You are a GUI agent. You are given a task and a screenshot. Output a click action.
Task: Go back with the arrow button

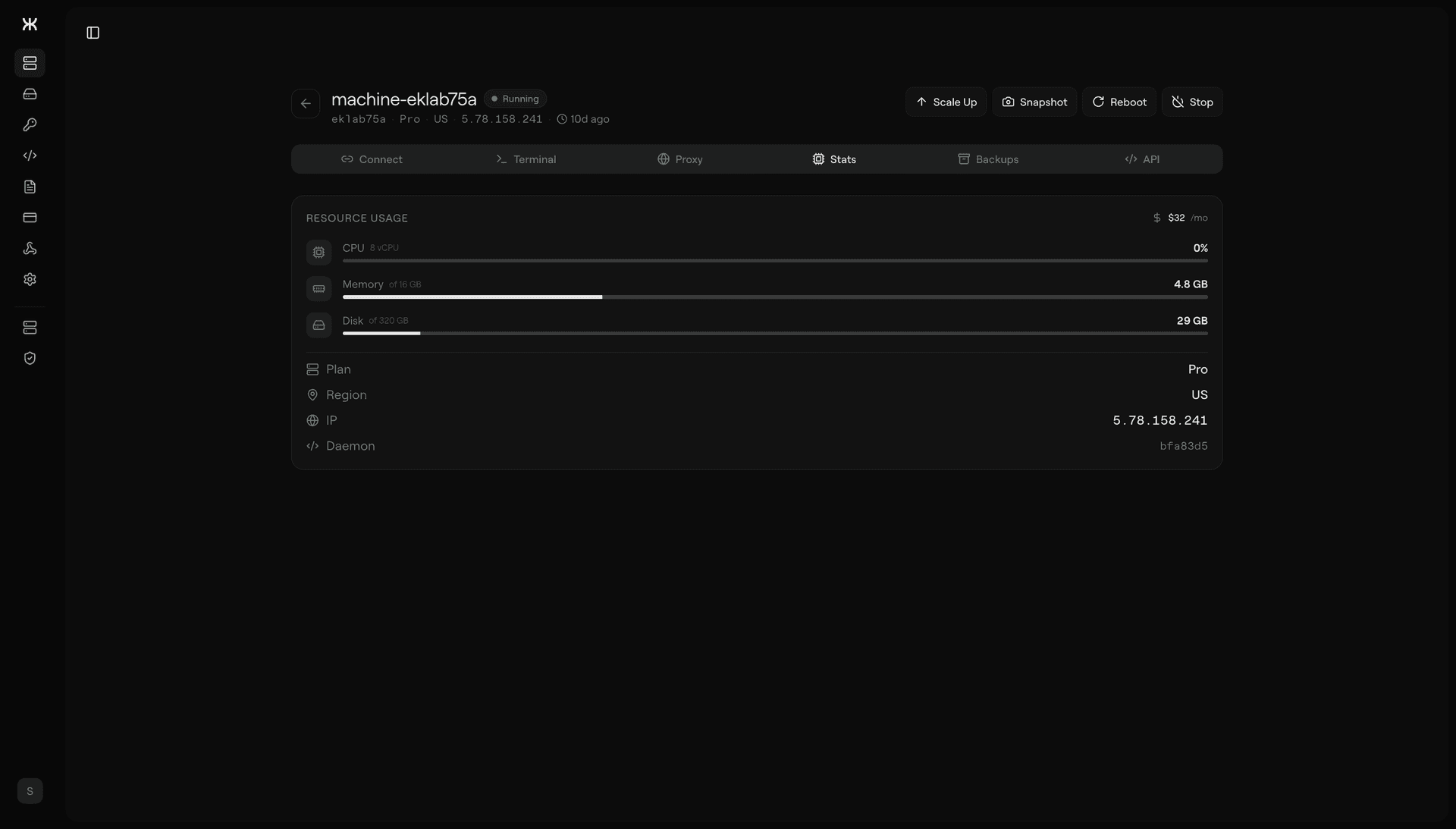pos(306,104)
